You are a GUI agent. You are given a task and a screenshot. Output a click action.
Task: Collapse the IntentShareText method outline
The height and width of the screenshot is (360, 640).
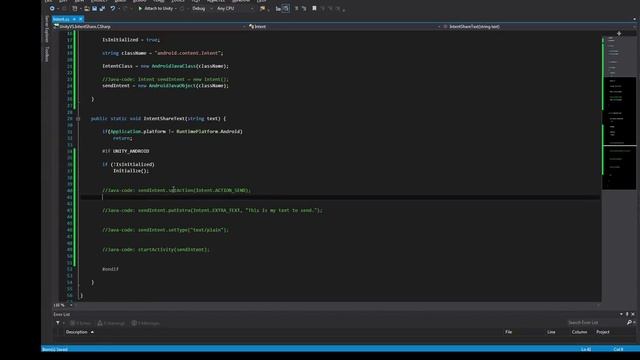(x=78, y=119)
